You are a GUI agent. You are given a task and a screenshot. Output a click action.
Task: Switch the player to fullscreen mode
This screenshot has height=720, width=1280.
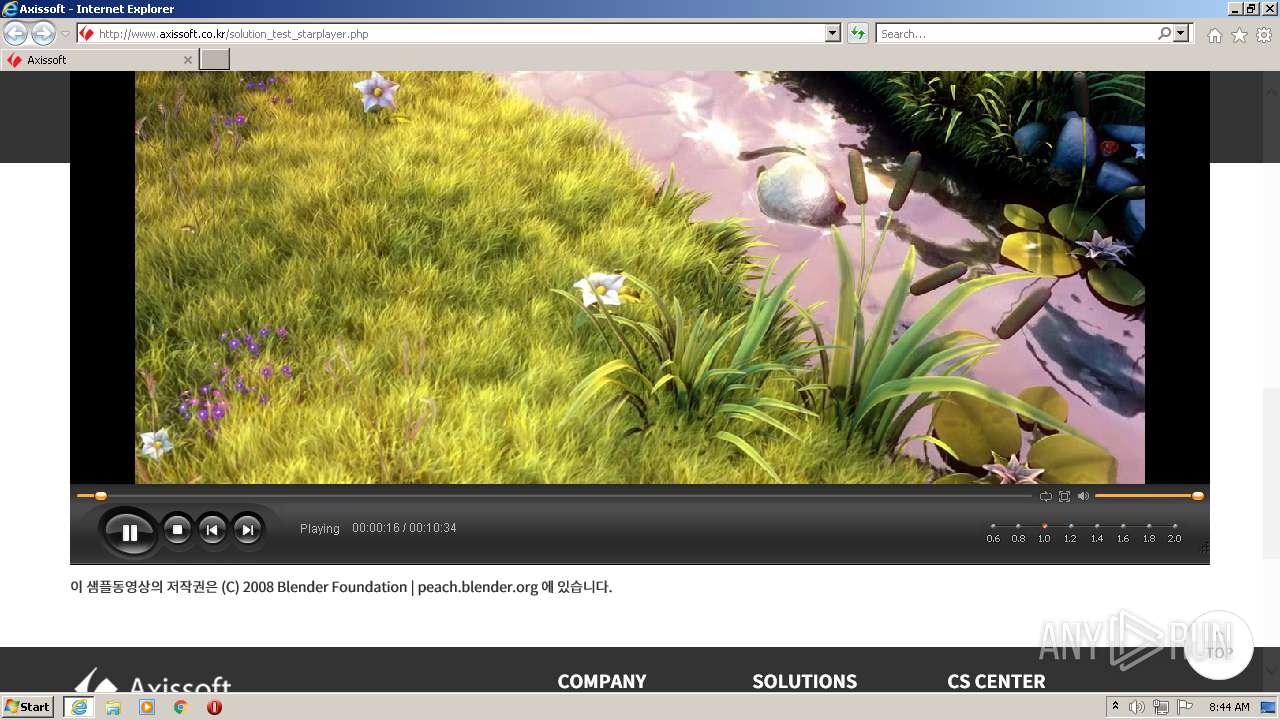1064,496
